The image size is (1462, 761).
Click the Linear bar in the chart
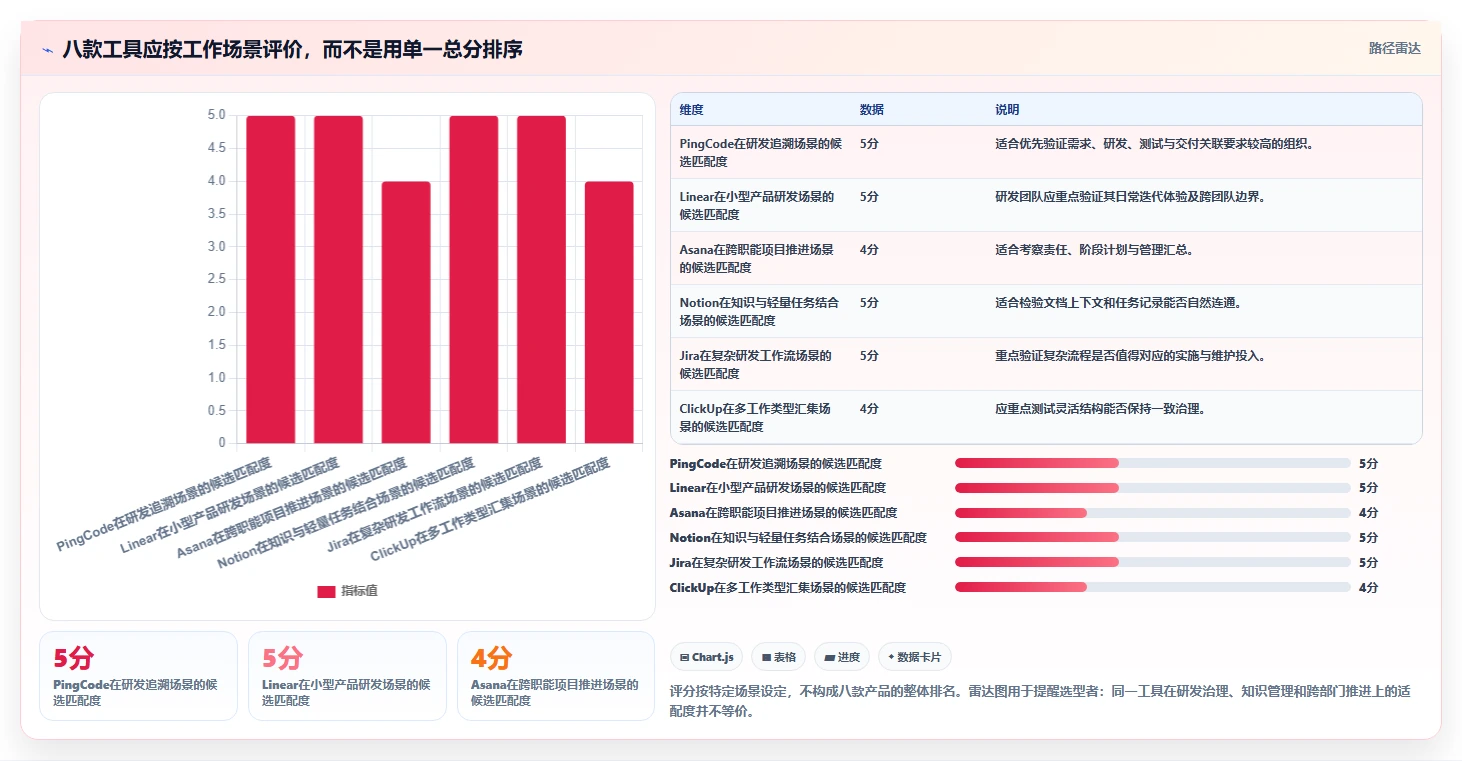(338, 279)
